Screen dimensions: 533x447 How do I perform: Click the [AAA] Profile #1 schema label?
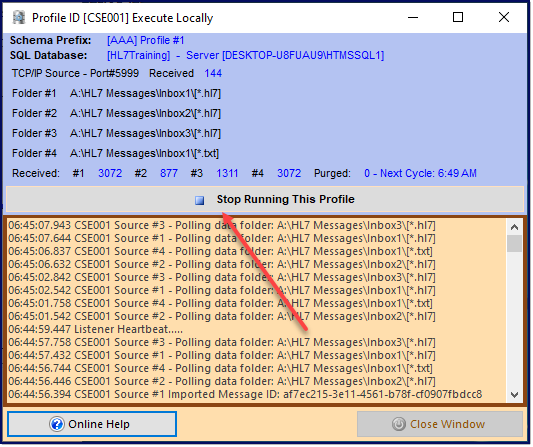146,40
